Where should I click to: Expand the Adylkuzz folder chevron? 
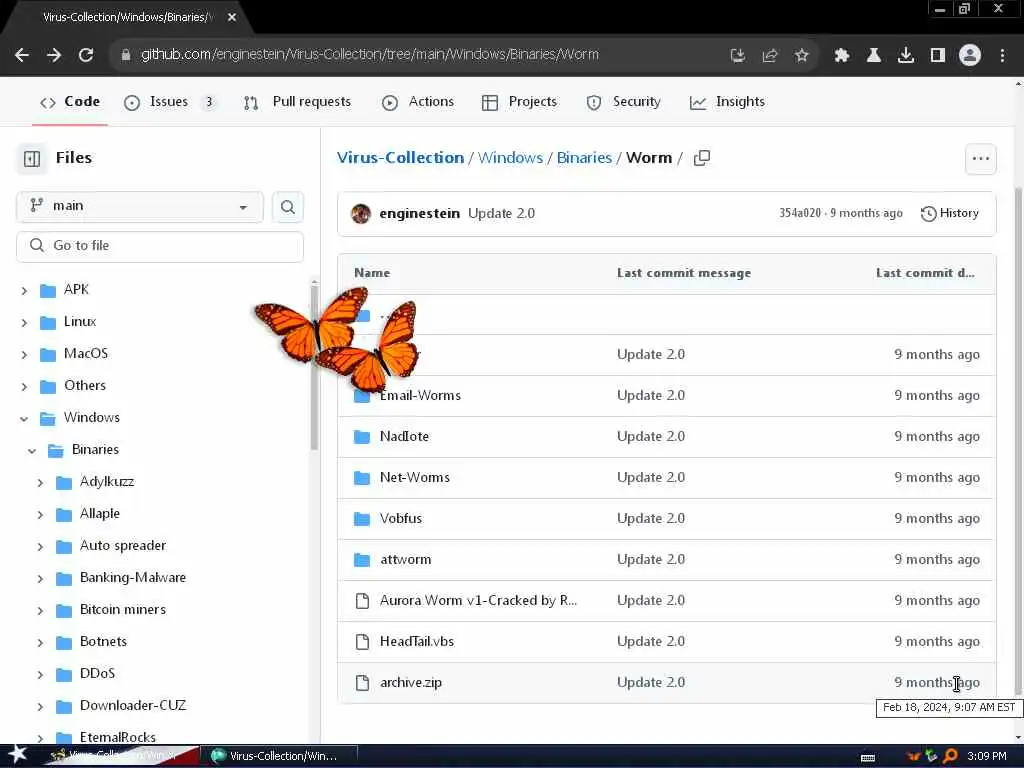pyautogui.click(x=40, y=483)
